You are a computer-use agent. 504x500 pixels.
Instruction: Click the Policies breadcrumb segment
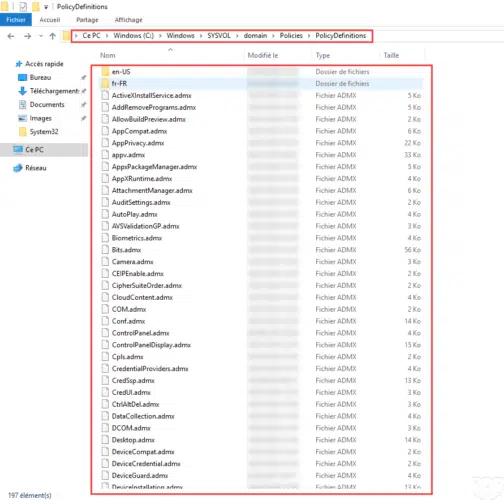(x=291, y=36)
